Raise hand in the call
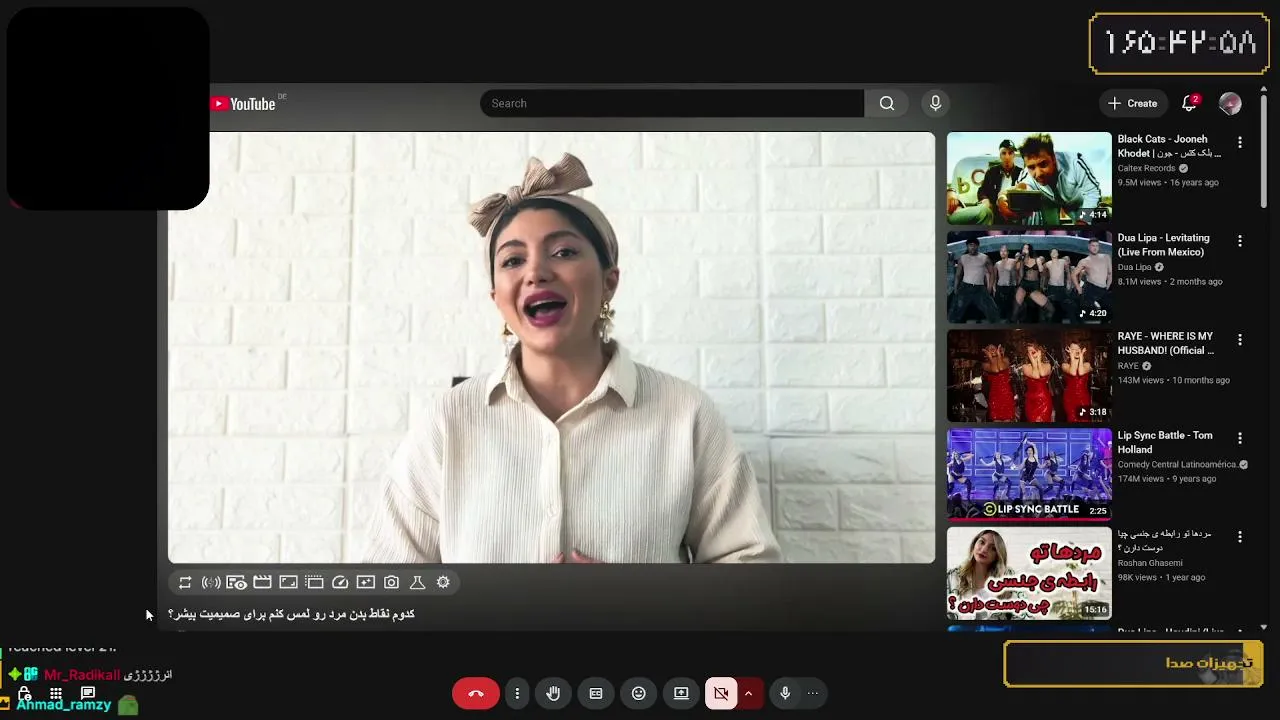The image size is (1280, 720). [553, 693]
